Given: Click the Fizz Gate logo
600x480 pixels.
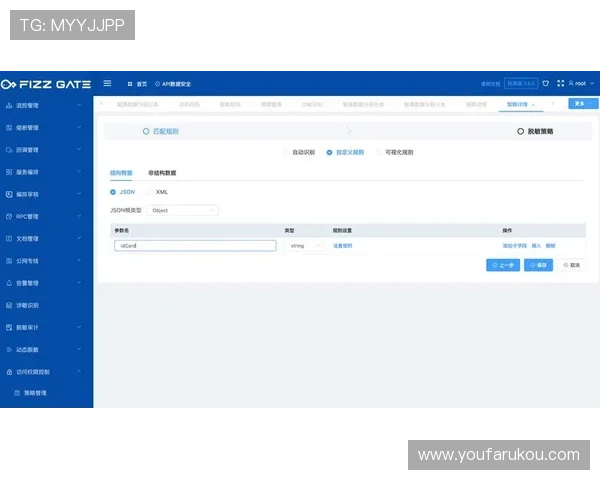Looking at the screenshot, I should 46,84.
